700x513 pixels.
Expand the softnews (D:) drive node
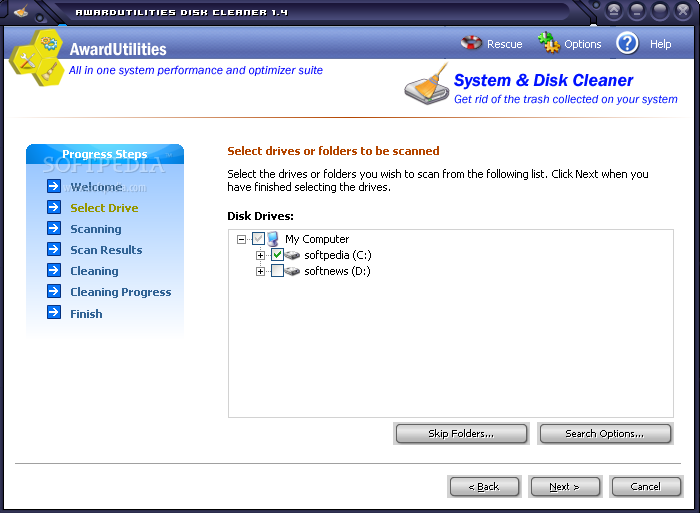(260, 271)
